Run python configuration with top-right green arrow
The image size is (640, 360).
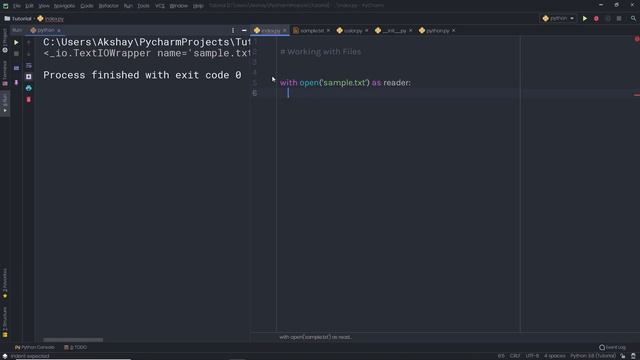[584, 18]
